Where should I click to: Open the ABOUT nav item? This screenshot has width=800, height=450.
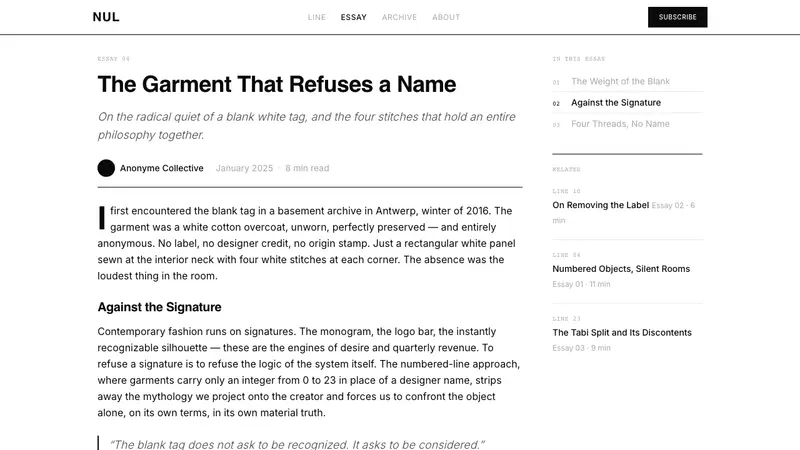[x=446, y=17]
